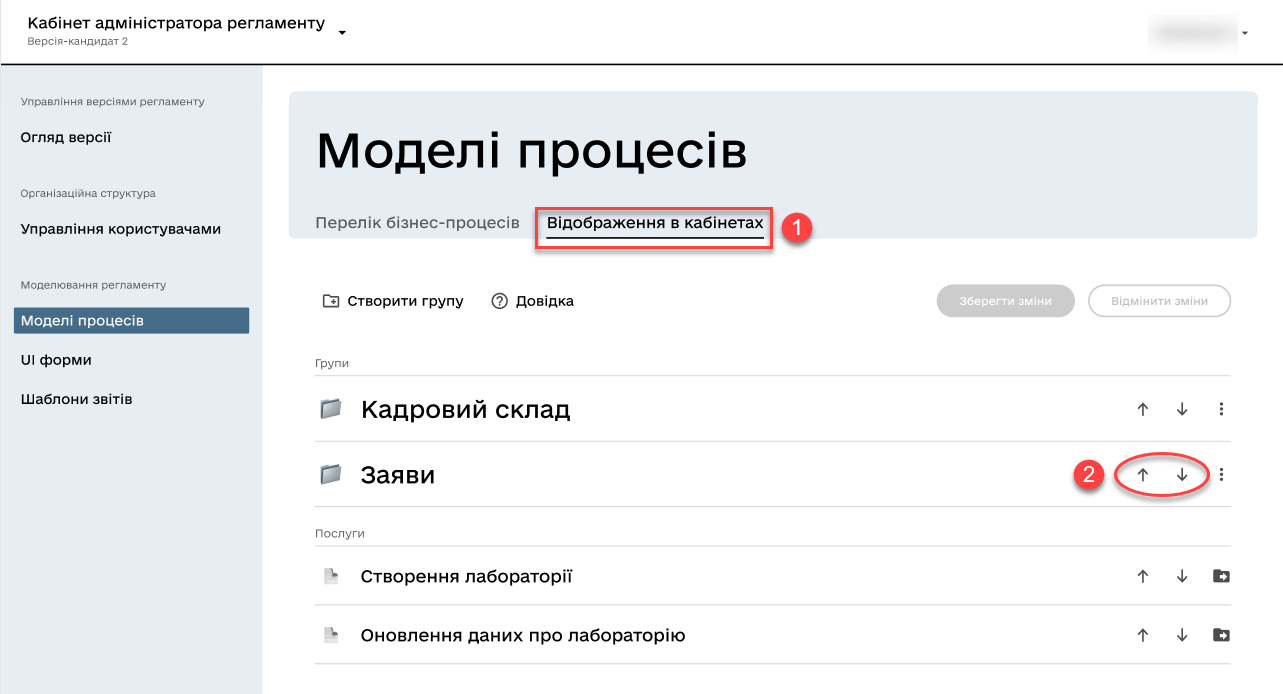This screenshot has width=1283, height=694.
Task: Select Моделі процесів in sidebar
Action: coord(131,321)
